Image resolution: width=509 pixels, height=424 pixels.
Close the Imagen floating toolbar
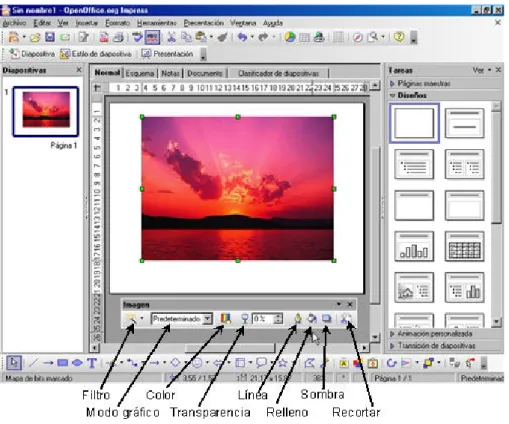coord(350,304)
